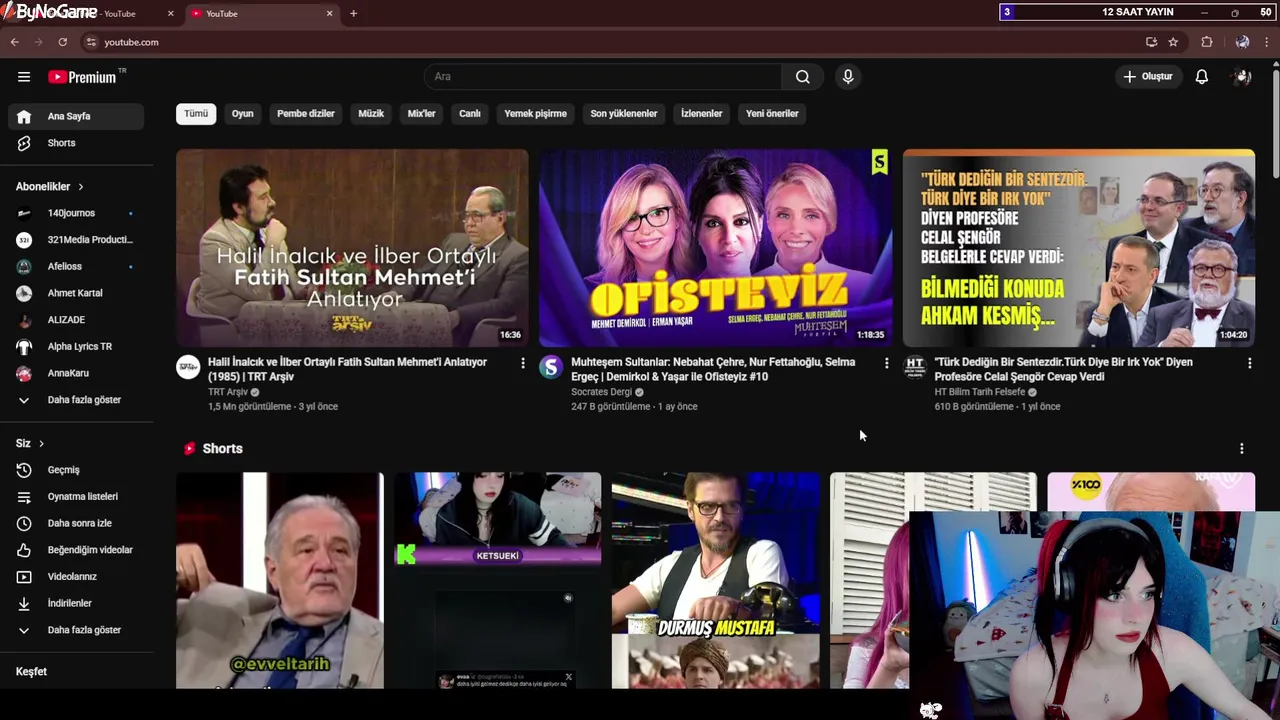Viewport: 1280px width, 720px height.
Task: Go to YouTube Premium home logo
Action: [82, 77]
